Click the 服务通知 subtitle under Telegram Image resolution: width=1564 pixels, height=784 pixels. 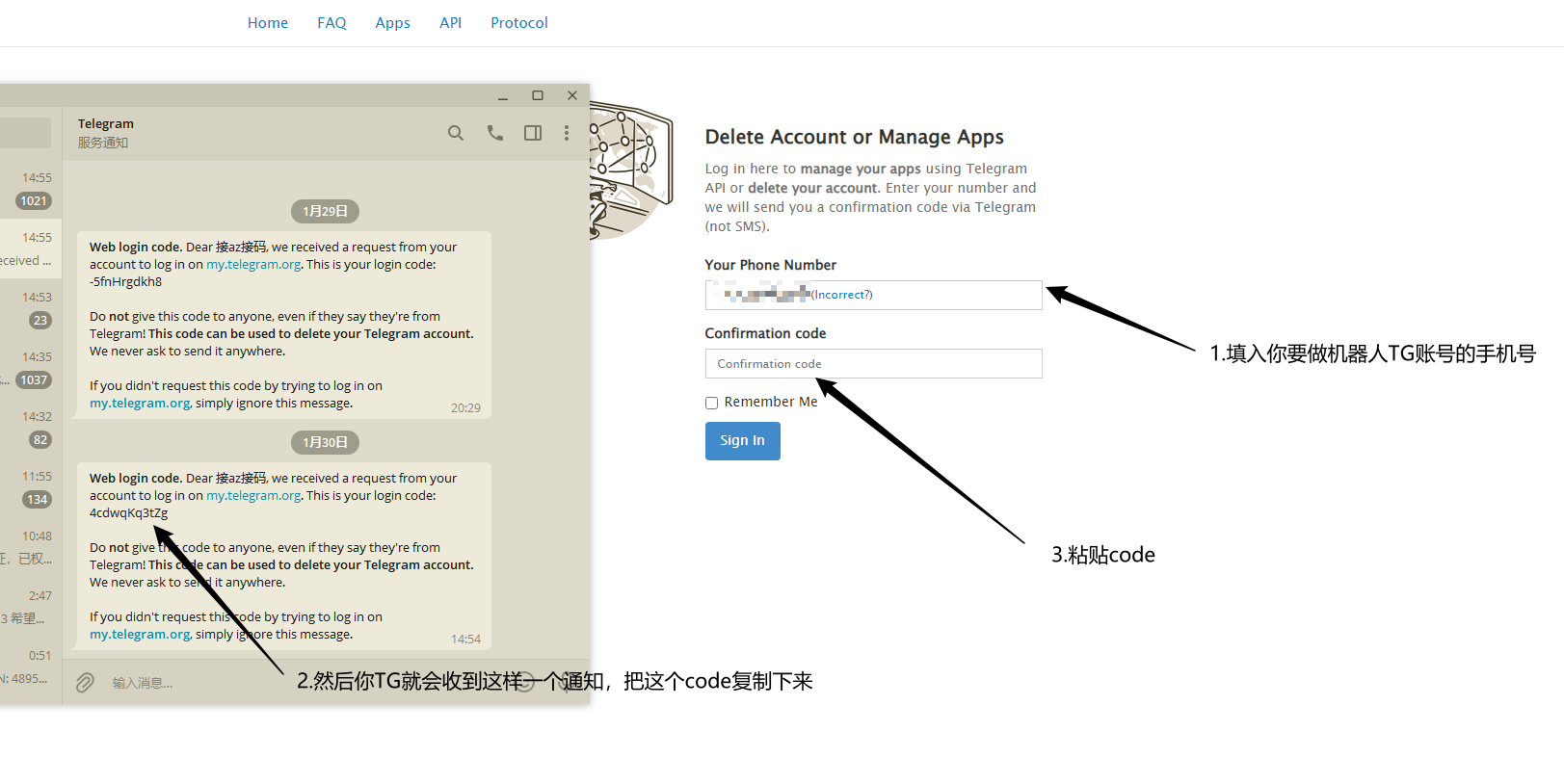tap(103, 143)
